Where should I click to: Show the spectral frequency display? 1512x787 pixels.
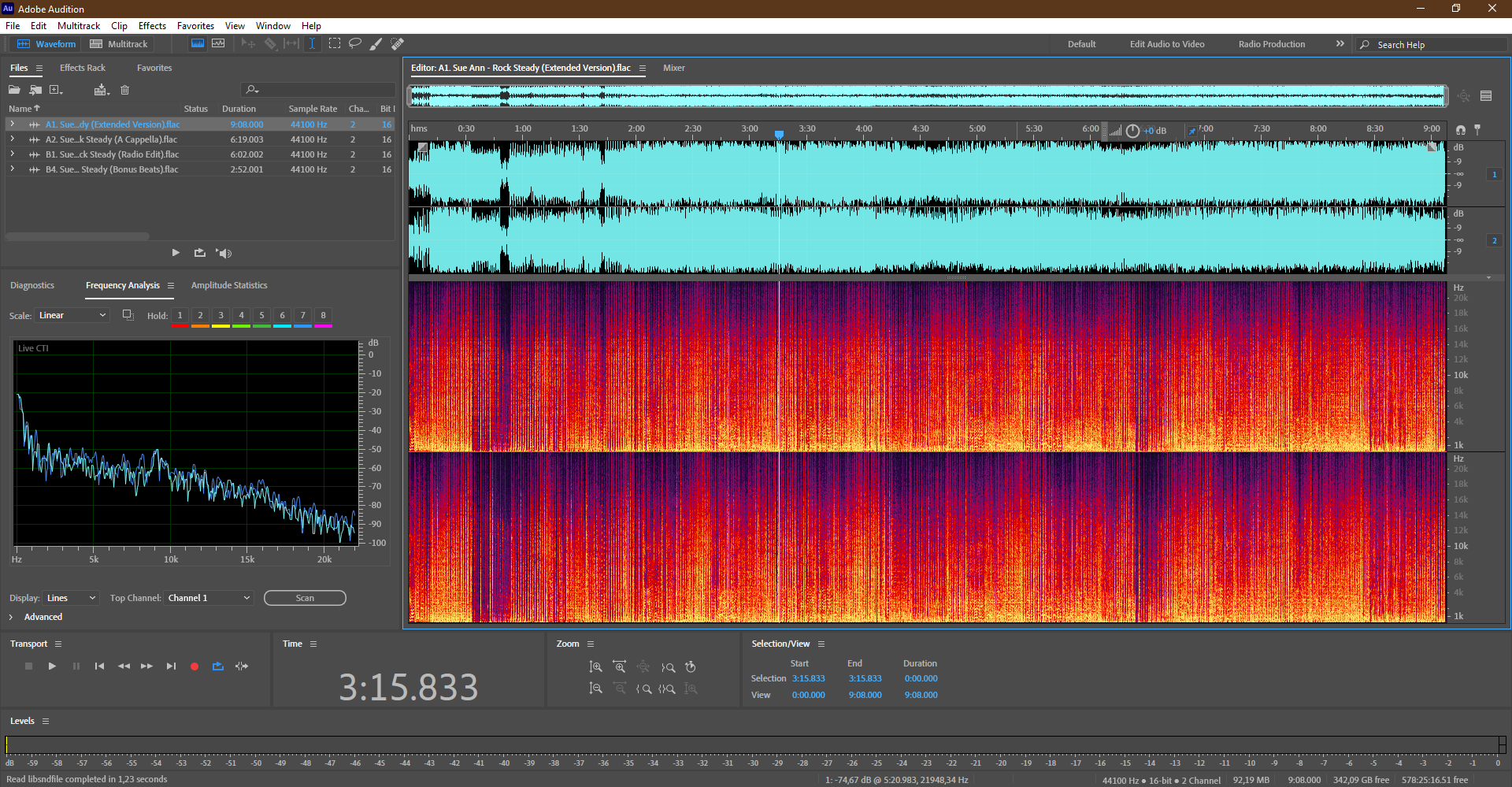pos(198,43)
